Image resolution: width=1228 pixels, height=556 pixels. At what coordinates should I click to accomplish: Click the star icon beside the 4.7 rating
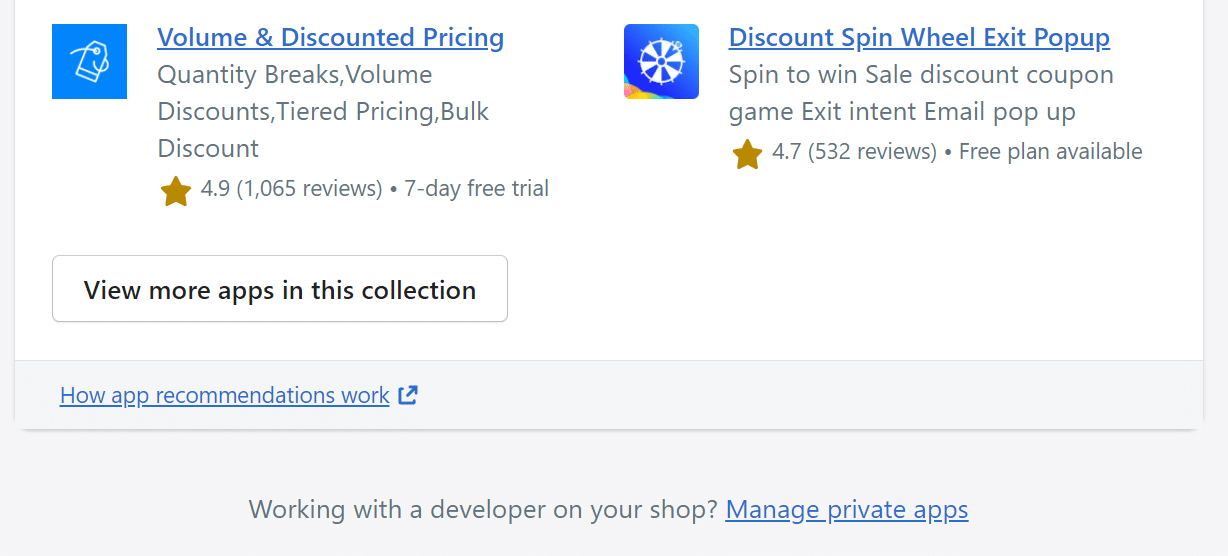[747, 154]
